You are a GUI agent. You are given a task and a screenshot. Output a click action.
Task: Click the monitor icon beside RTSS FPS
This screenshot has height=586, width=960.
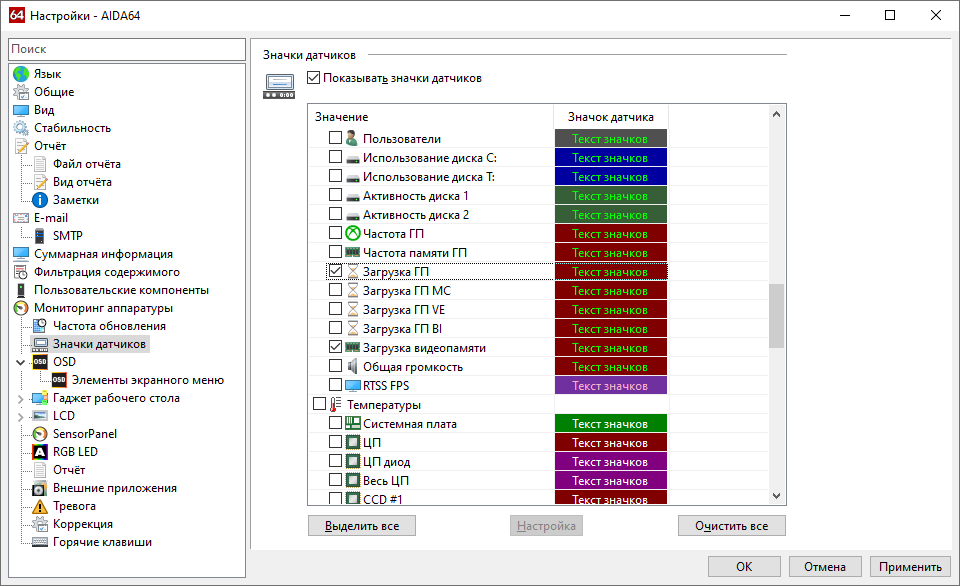pos(353,386)
